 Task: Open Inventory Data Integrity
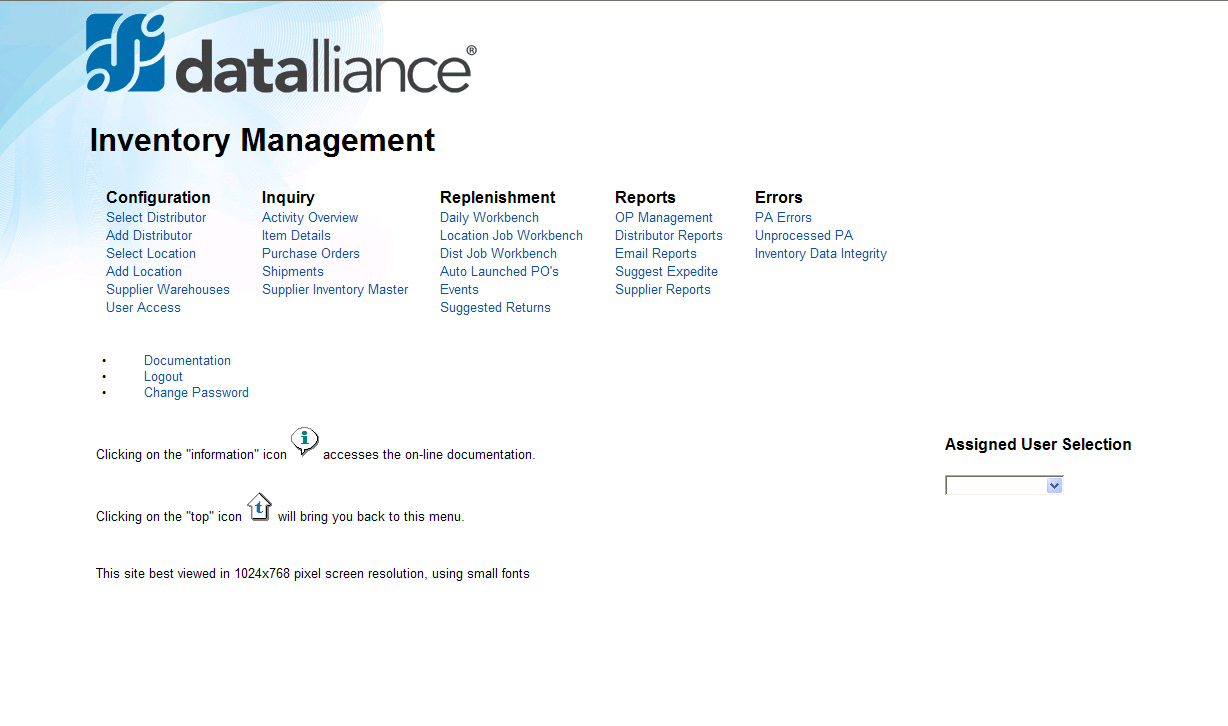point(821,253)
